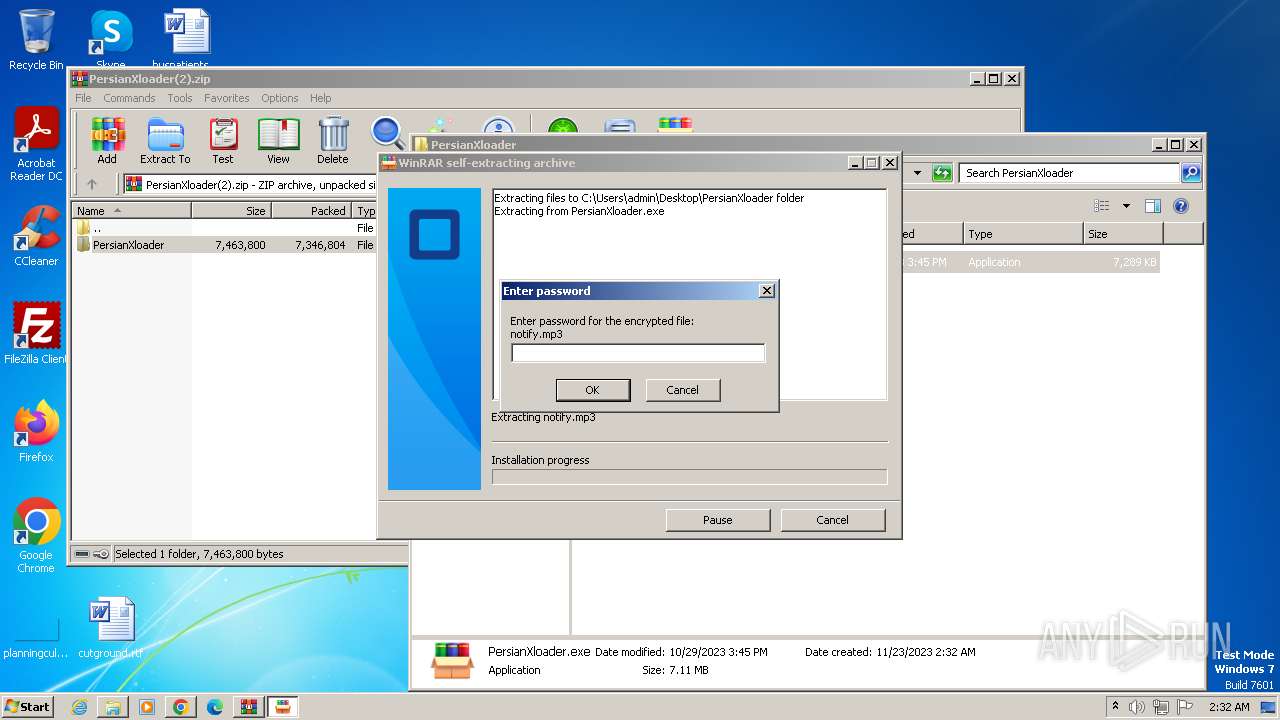Click the Explorer help question mark icon

tap(1181, 206)
